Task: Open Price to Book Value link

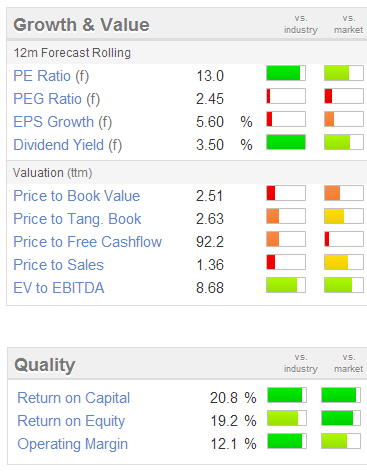Action: [77, 196]
